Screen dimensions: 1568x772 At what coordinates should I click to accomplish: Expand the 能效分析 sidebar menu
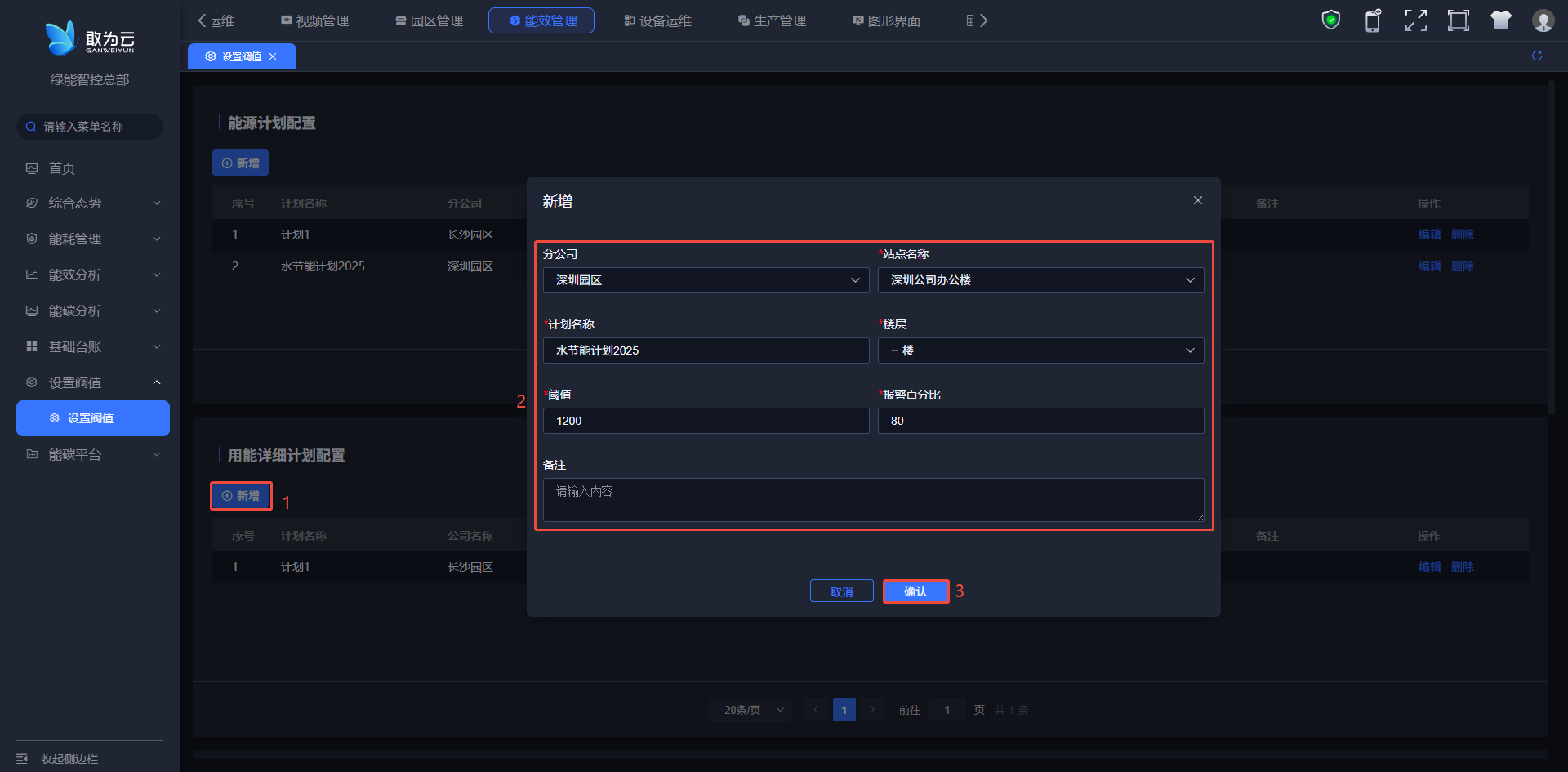[157, 274]
